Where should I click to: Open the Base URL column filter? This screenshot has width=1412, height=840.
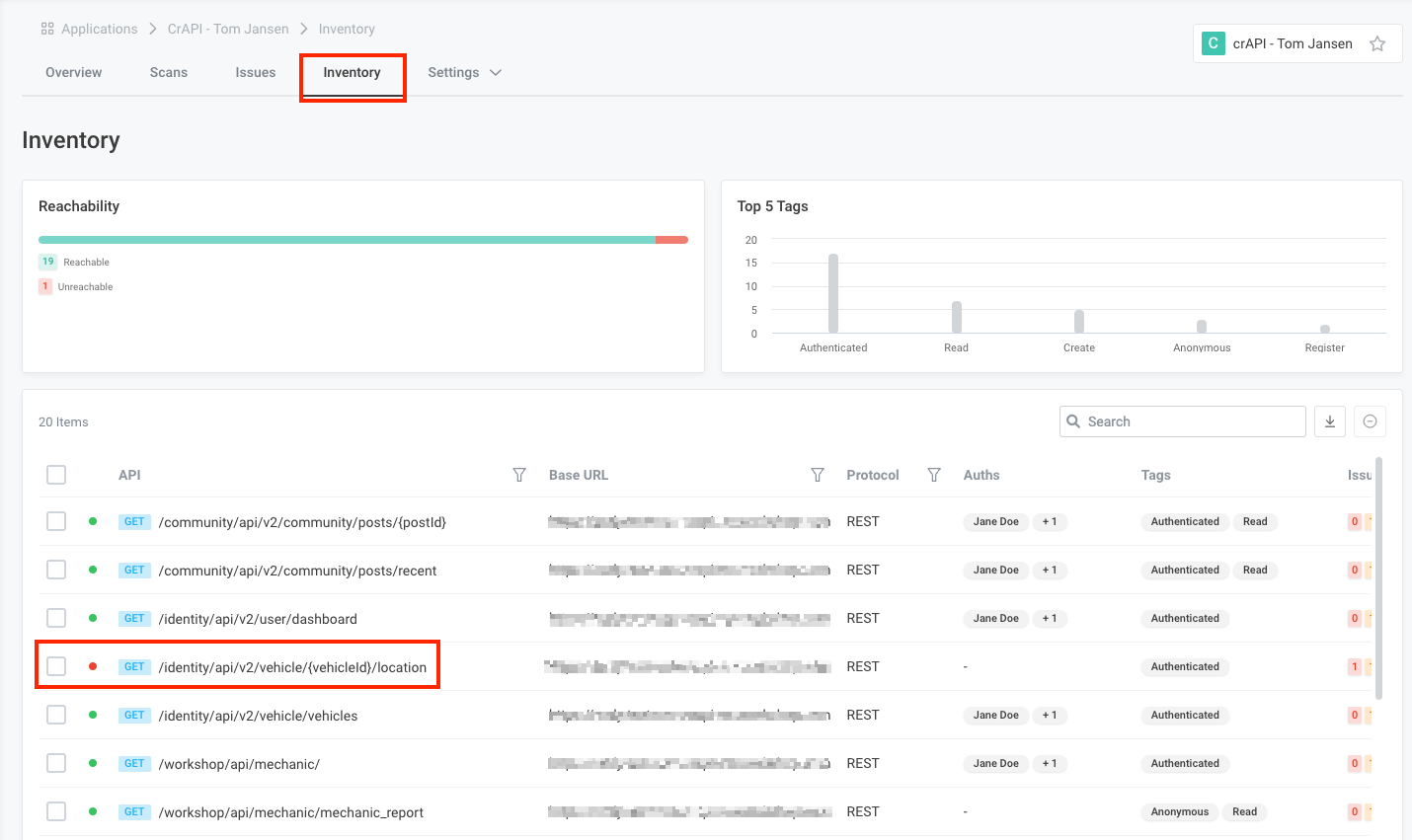[818, 475]
